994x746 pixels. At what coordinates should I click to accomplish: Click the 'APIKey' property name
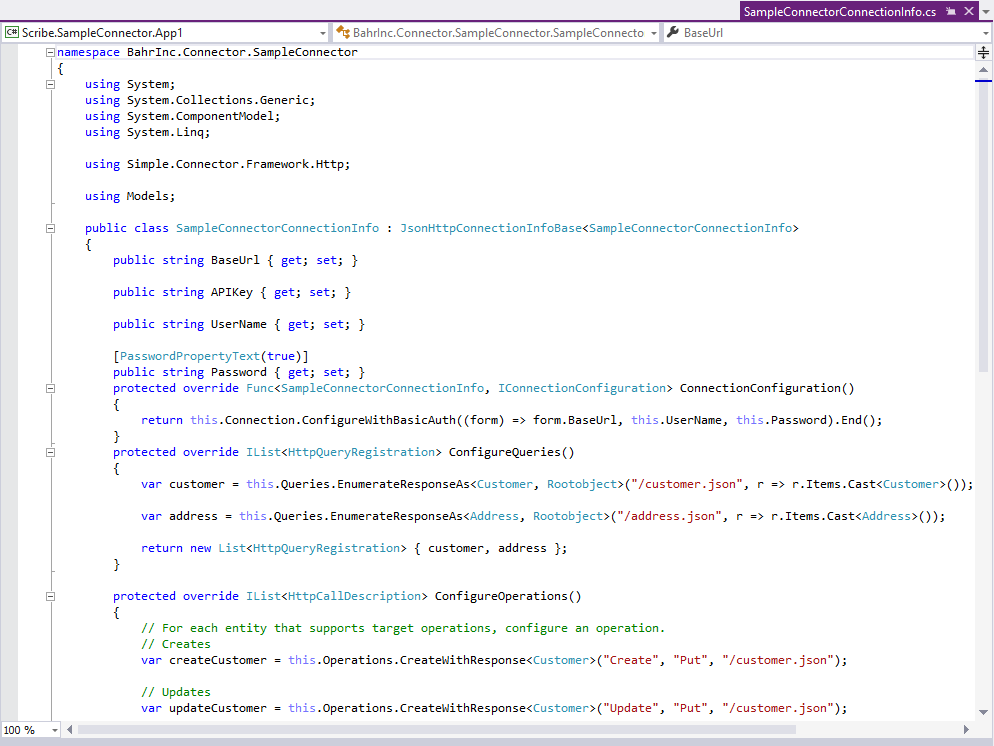[x=231, y=292]
